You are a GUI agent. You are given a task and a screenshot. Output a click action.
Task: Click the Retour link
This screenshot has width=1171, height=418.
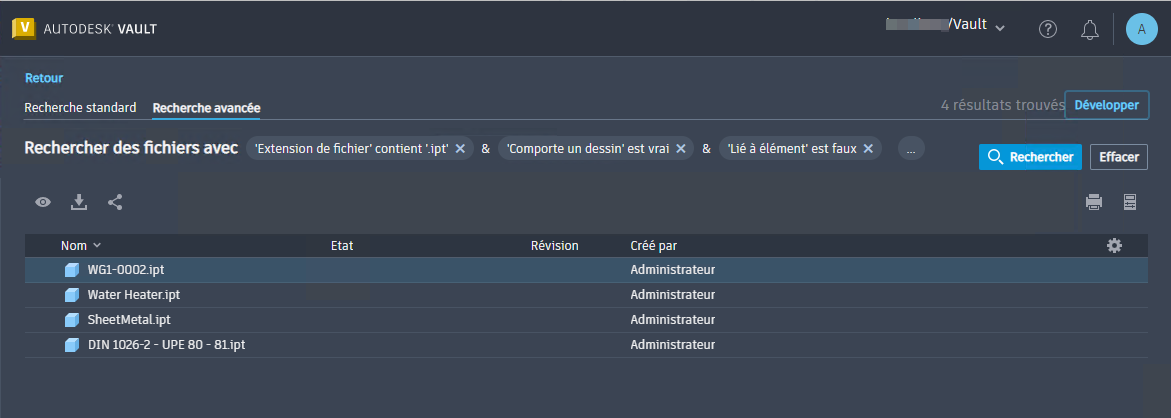[x=44, y=77]
